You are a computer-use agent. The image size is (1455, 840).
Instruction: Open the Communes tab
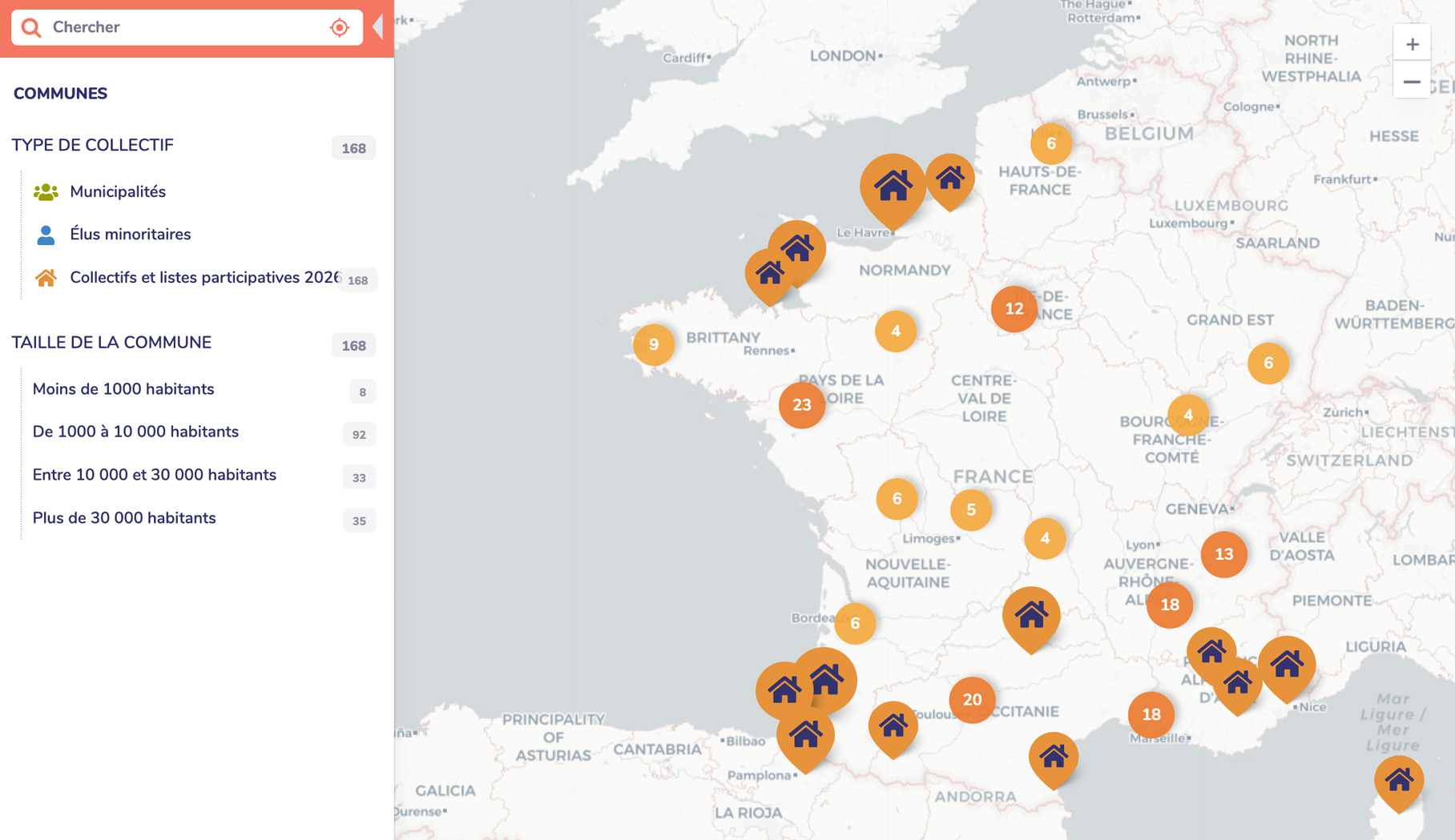(x=60, y=94)
